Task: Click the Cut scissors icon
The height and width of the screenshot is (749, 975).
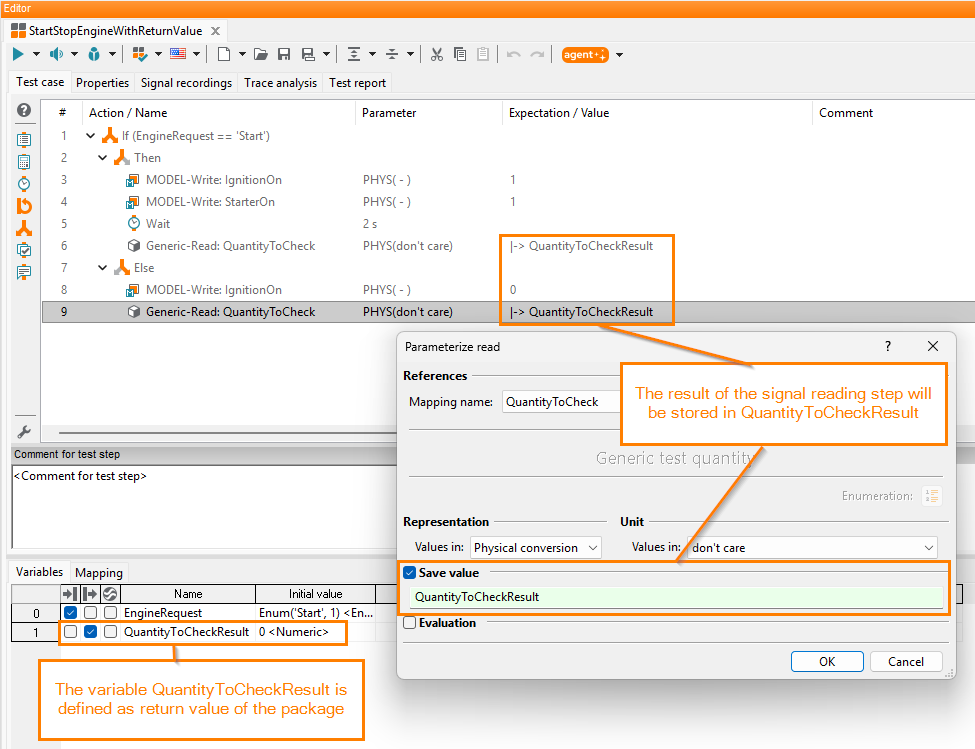Action: (437, 55)
